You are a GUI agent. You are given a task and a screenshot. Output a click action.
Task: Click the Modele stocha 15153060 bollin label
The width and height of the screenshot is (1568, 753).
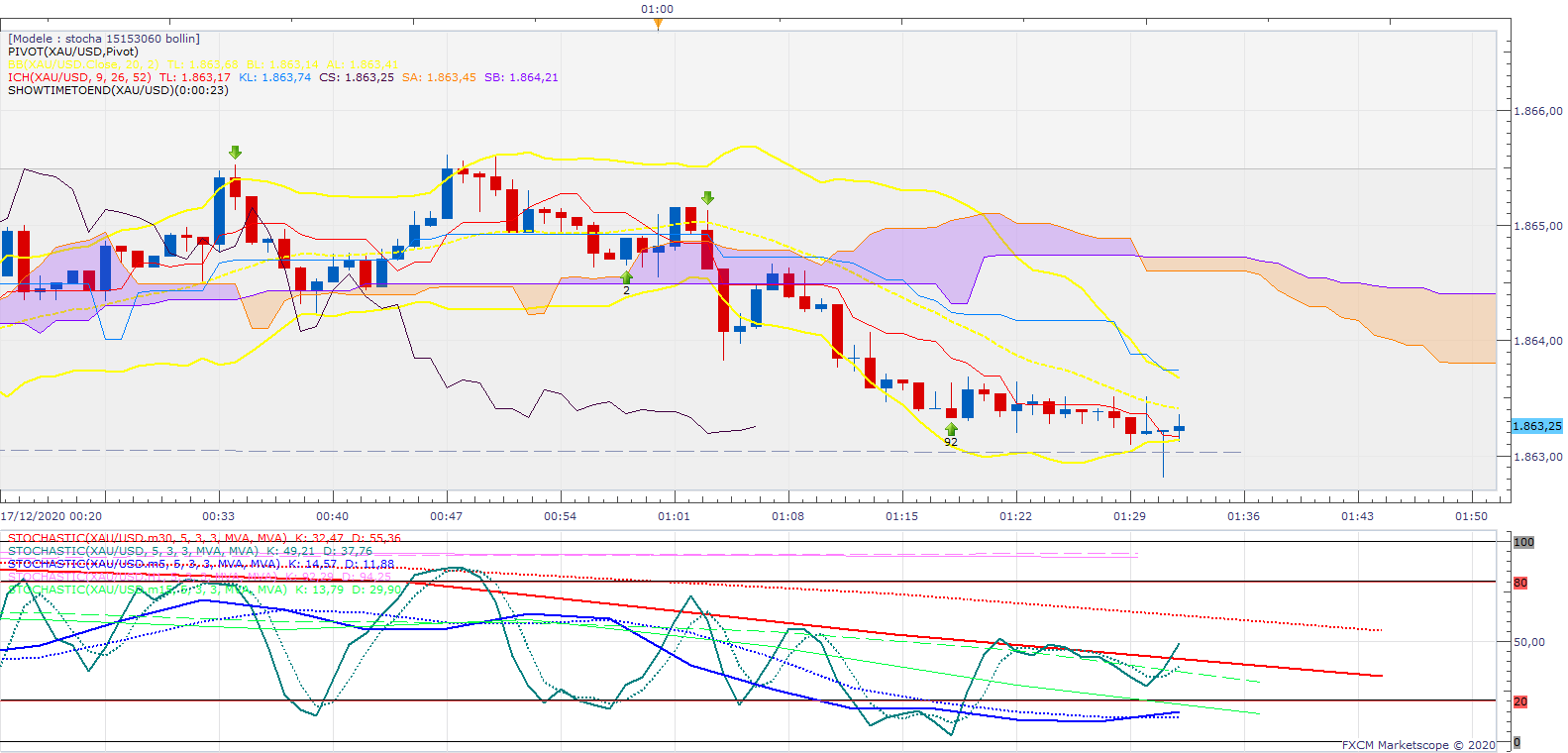click(x=104, y=39)
